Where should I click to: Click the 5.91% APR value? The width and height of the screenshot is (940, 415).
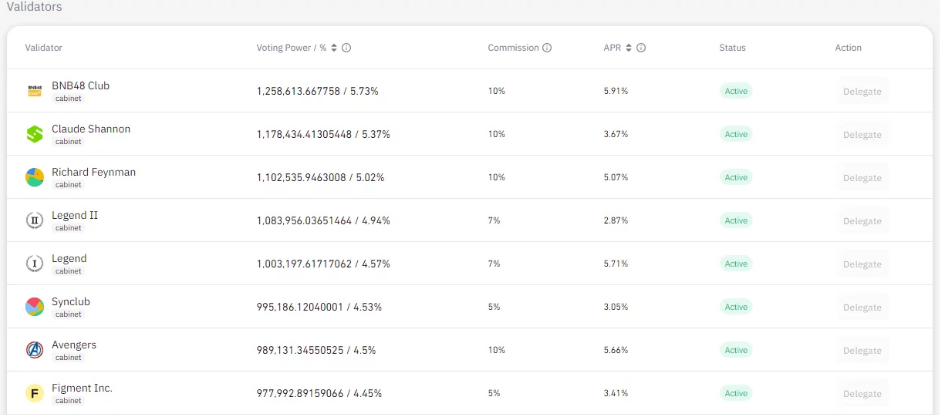pos(616,92)
